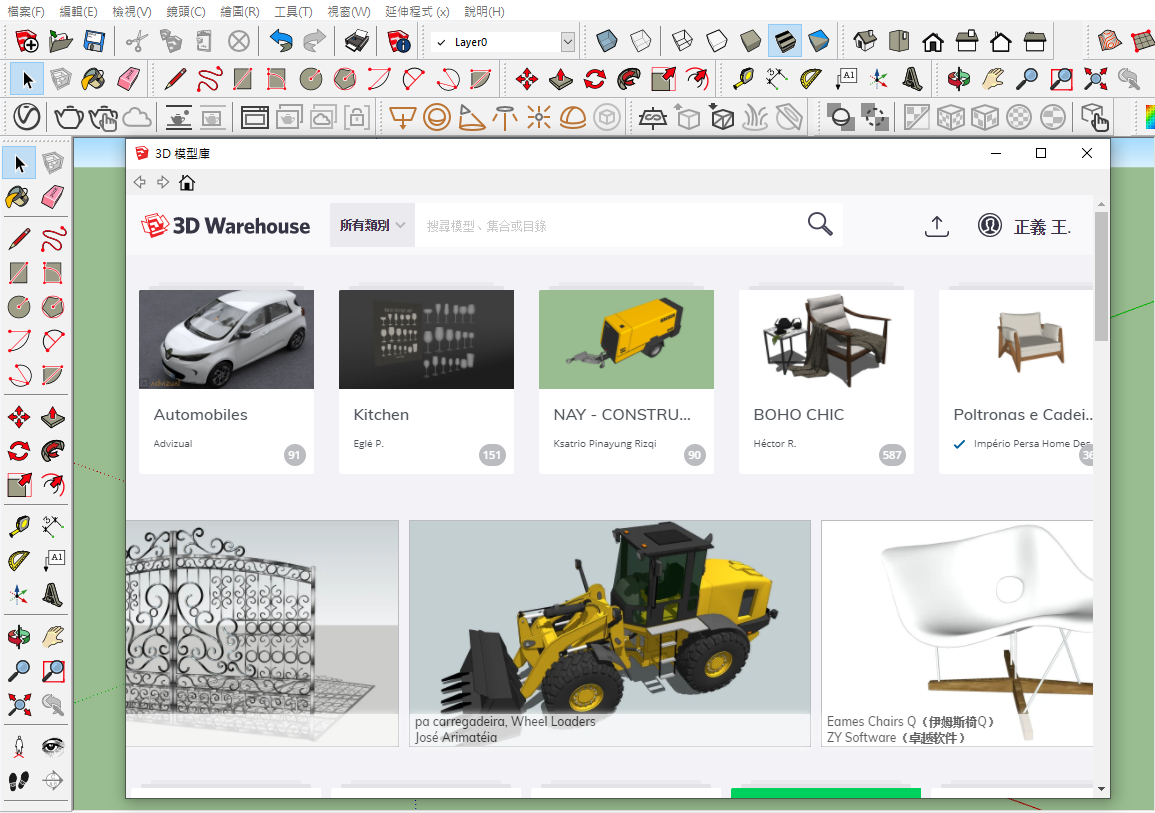1155x813 pixels.
Task: Select the Zoom Extents tool in the left toolbar
Action: [18, 705]
